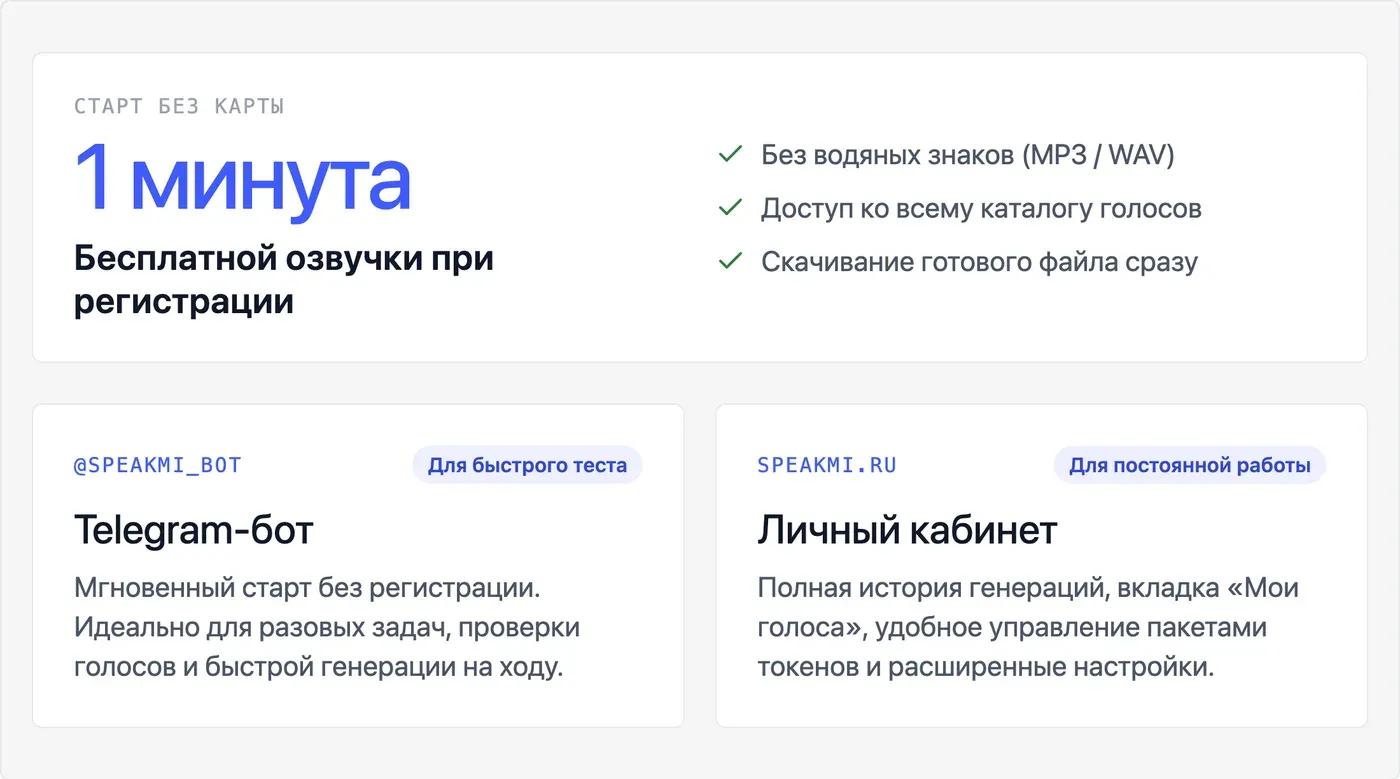Click the checkmark beside "Скачивание готового файла сразу"
Viewport: 1400px width, 779px height.
pyautogui.click(x=731, y=261)
